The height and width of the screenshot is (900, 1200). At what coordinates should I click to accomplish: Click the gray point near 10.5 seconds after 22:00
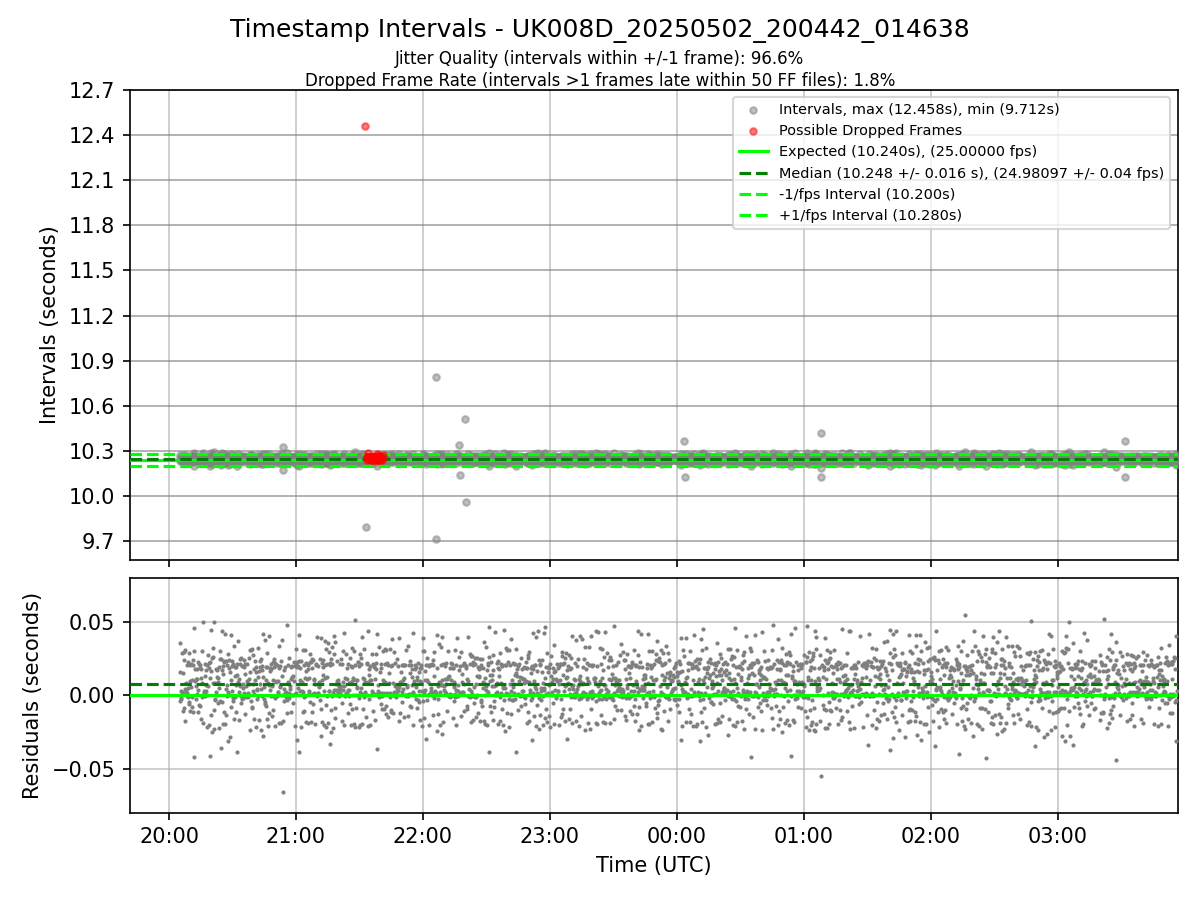tap(465, 419)
